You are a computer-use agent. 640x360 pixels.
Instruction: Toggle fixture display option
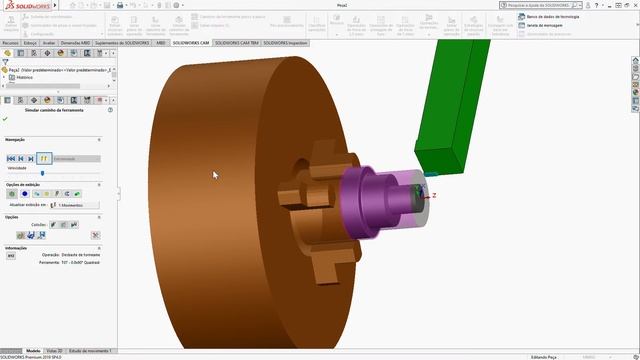pyautogui.click(x=57, y=194)
